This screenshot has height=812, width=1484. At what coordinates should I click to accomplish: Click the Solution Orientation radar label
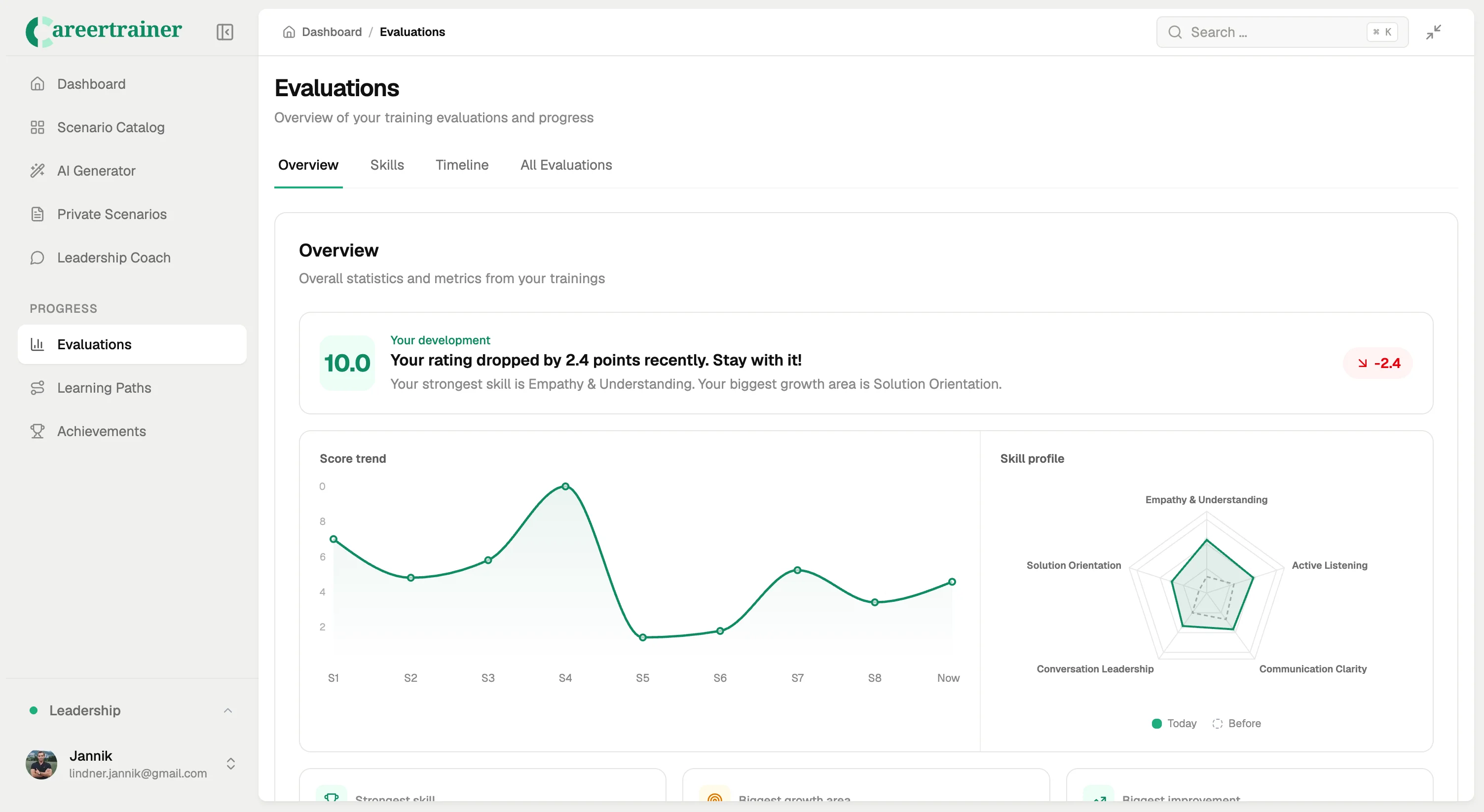(x=1074, y=565)
